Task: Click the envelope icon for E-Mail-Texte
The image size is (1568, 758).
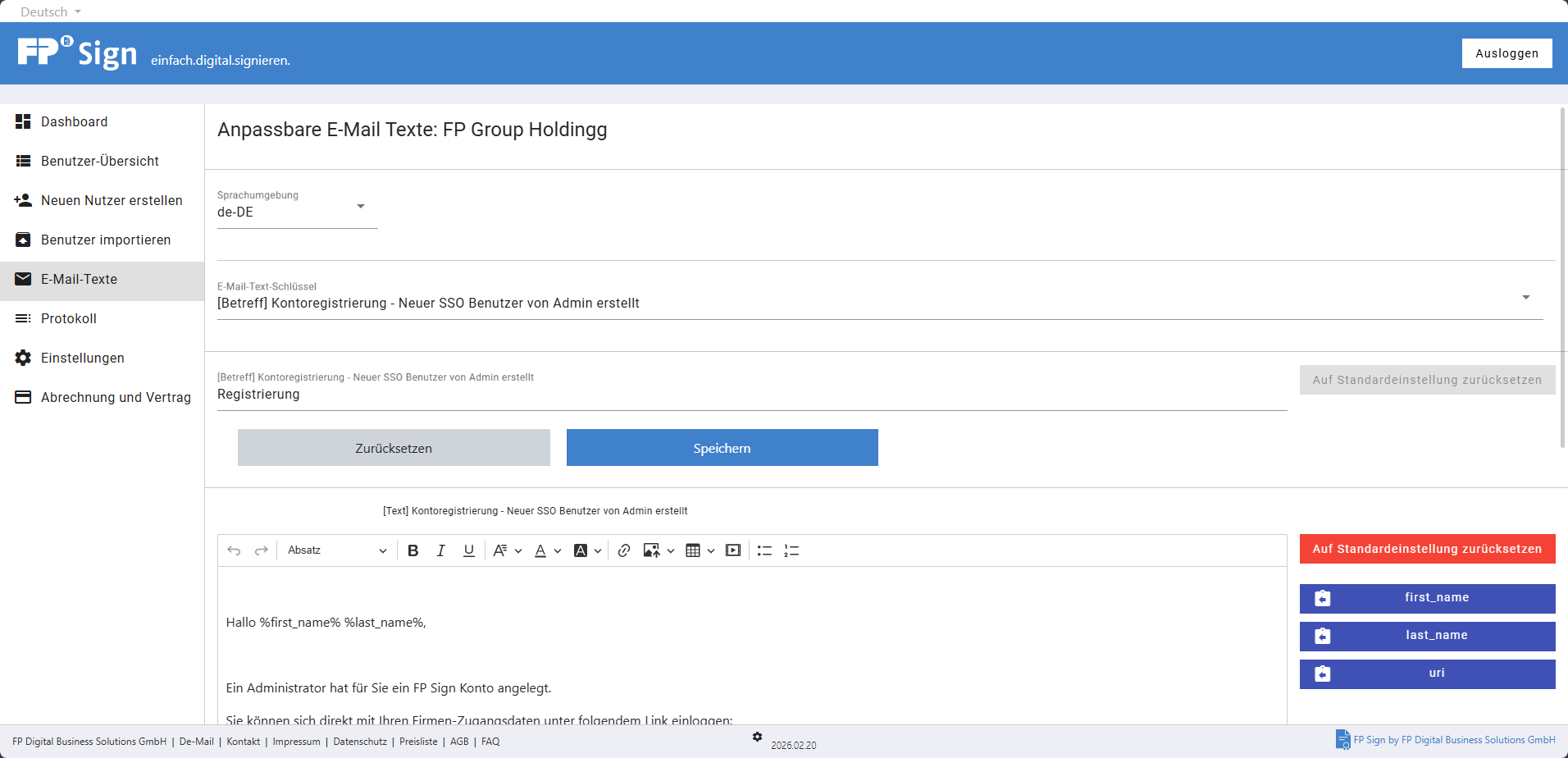Action: 23,279
